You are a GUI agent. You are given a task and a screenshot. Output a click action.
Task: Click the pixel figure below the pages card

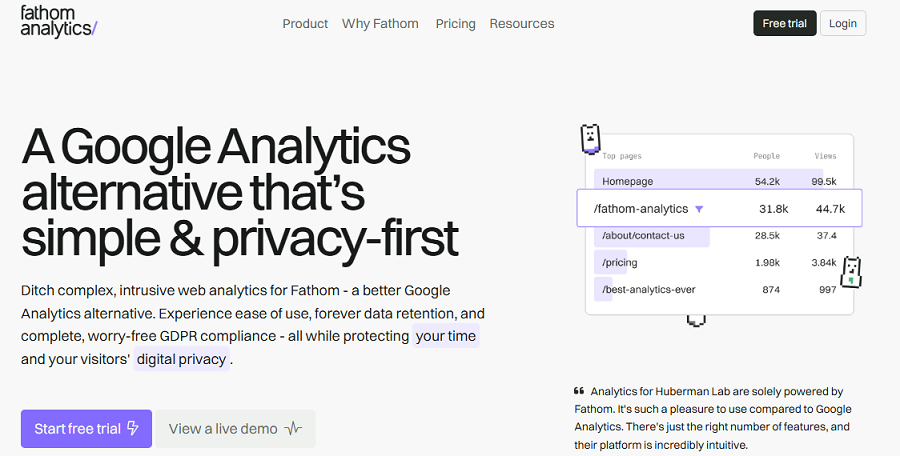pos(696,320)
